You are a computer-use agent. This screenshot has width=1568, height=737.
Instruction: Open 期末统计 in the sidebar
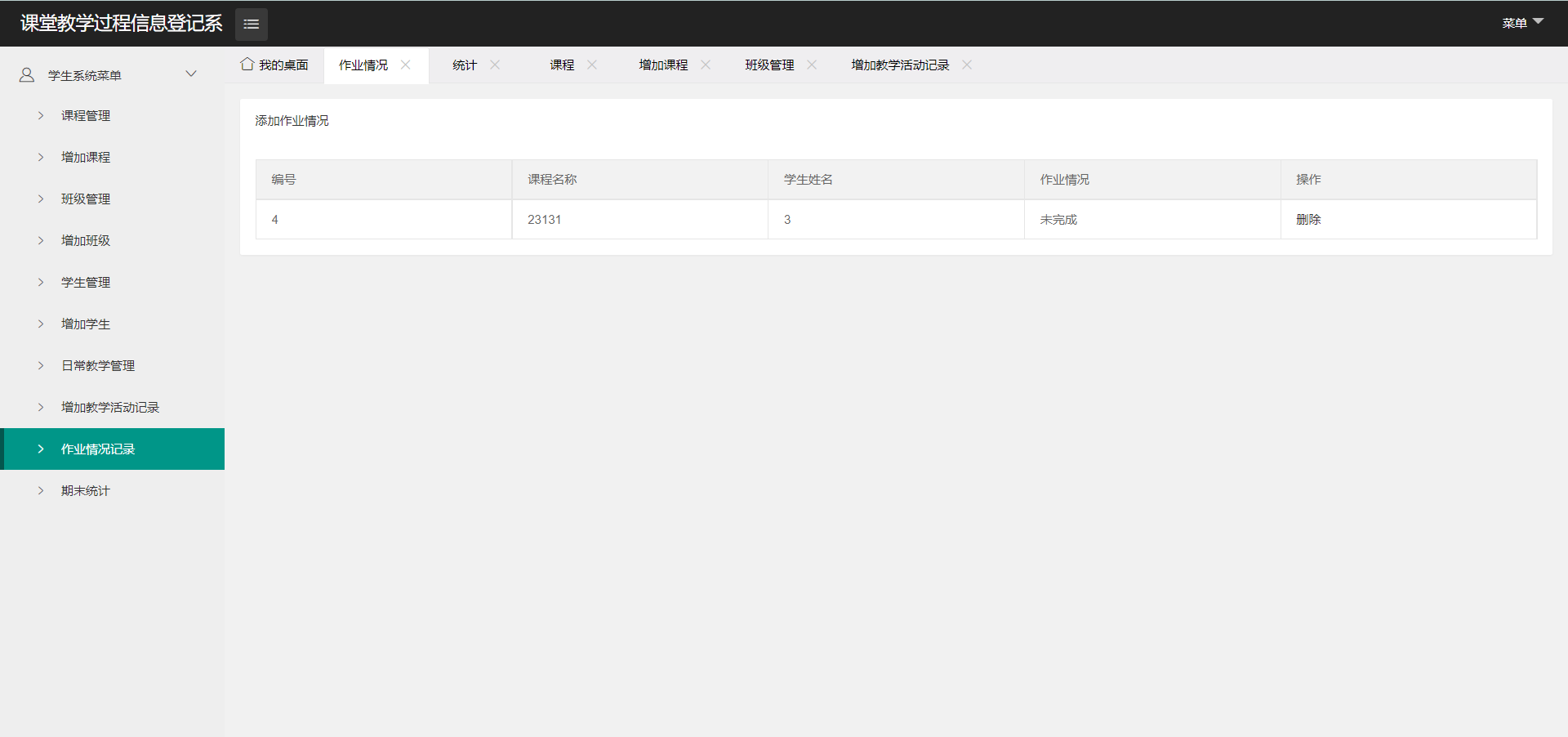coord(113,490)
